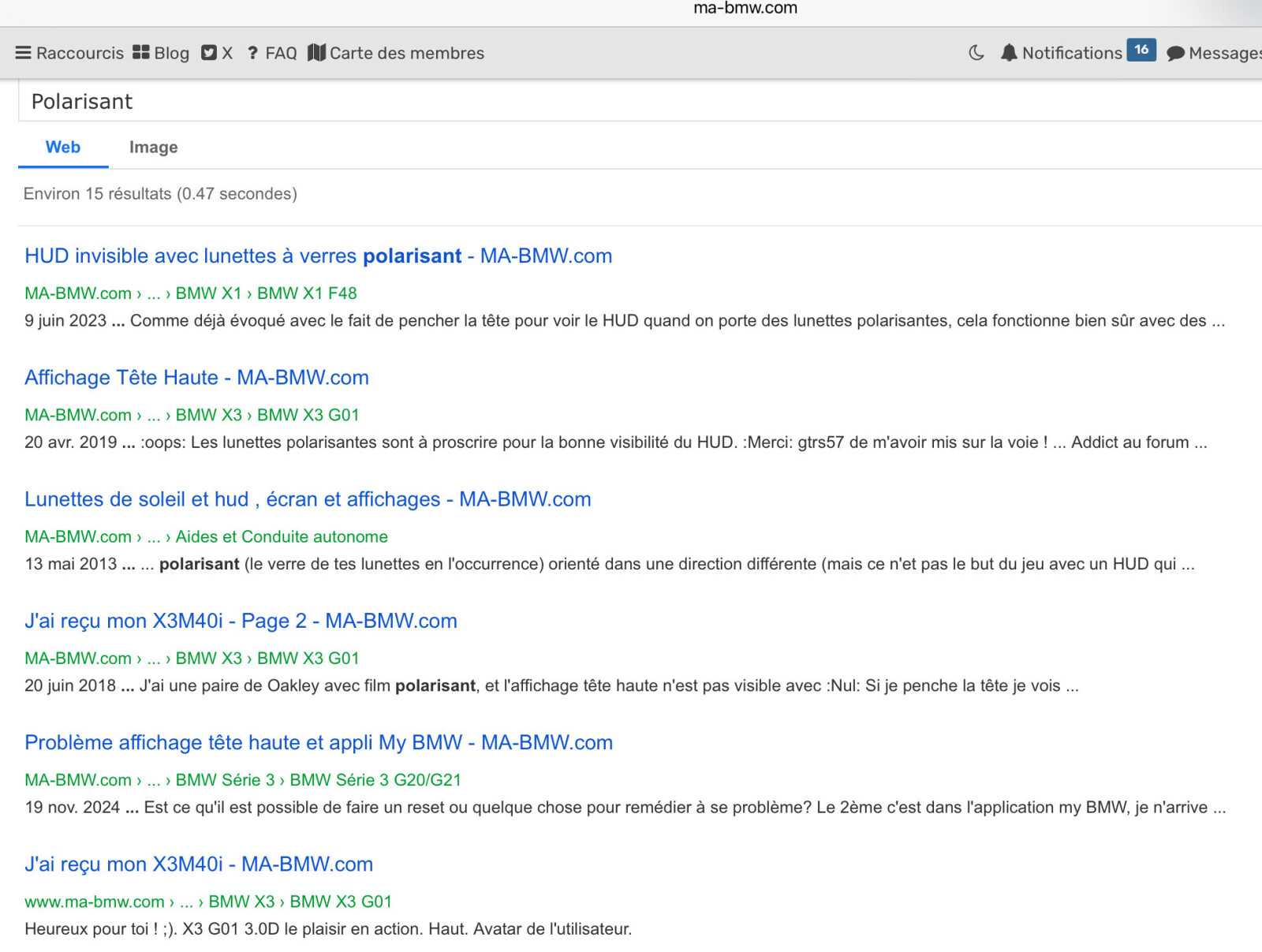The width and height of the screenshot is (1262, 952).
Task: Click the notifications badge showing 16
Action: [x=1141, y=50]
